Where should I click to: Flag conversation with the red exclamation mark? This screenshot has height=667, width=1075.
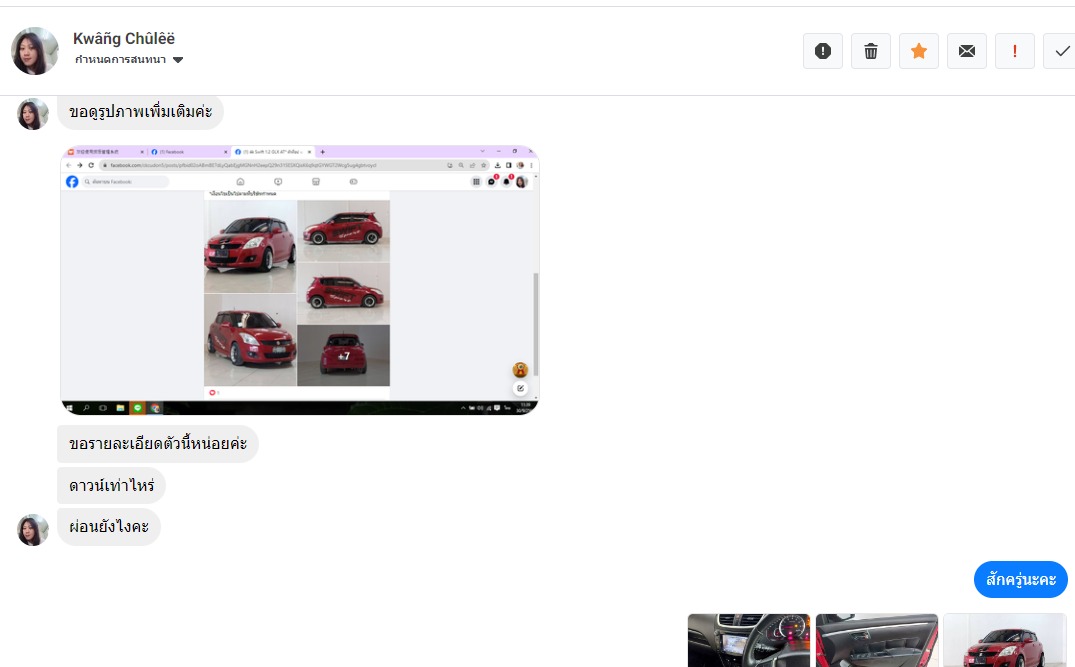point(1014,51)
